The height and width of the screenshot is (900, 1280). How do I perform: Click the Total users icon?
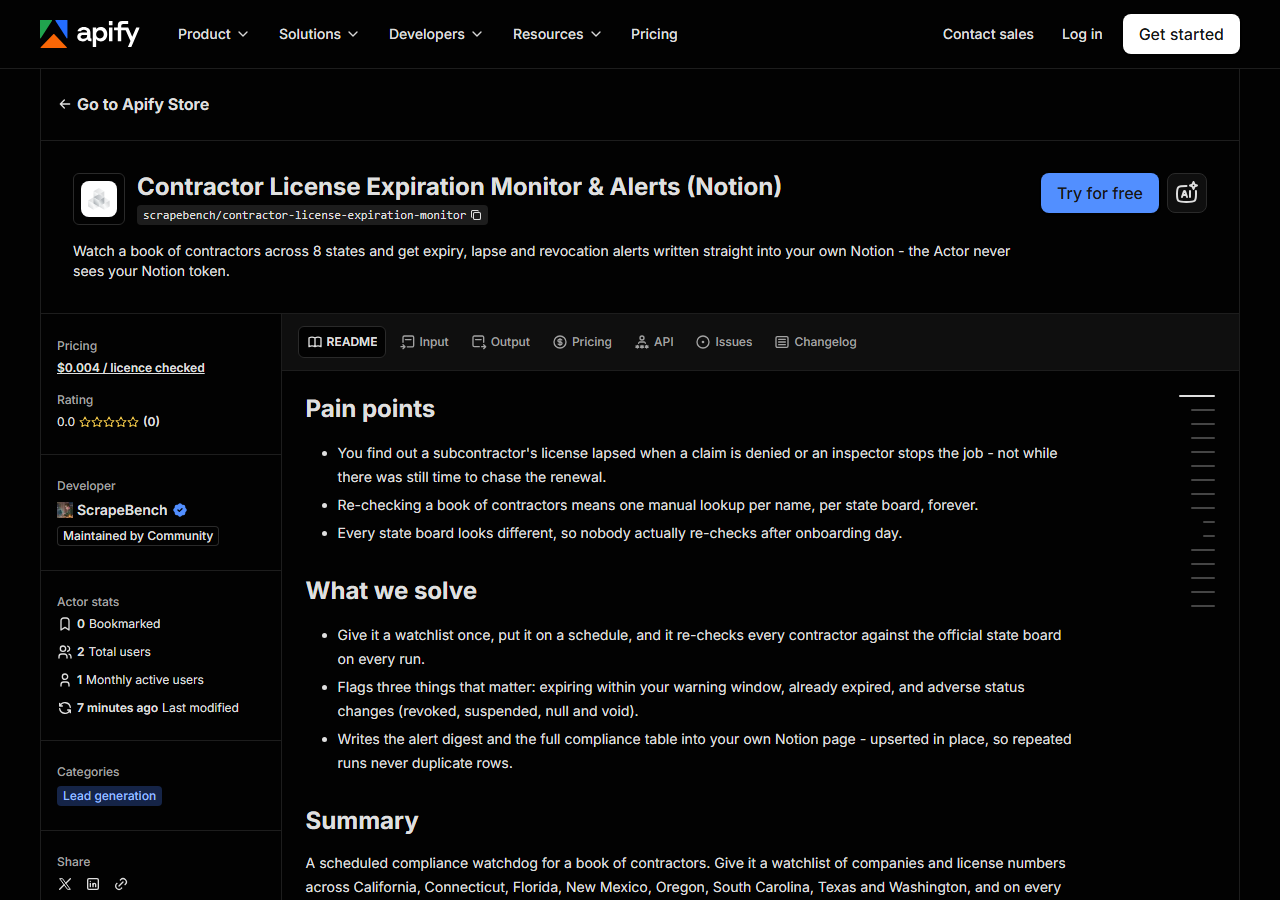point(65,652)
